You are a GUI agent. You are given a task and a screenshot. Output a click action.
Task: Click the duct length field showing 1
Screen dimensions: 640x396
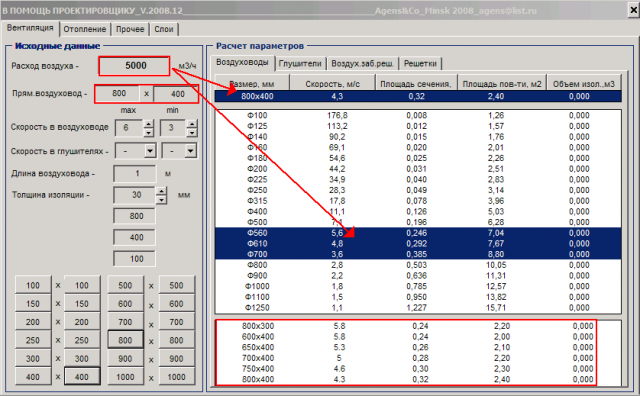coord(135,174)
